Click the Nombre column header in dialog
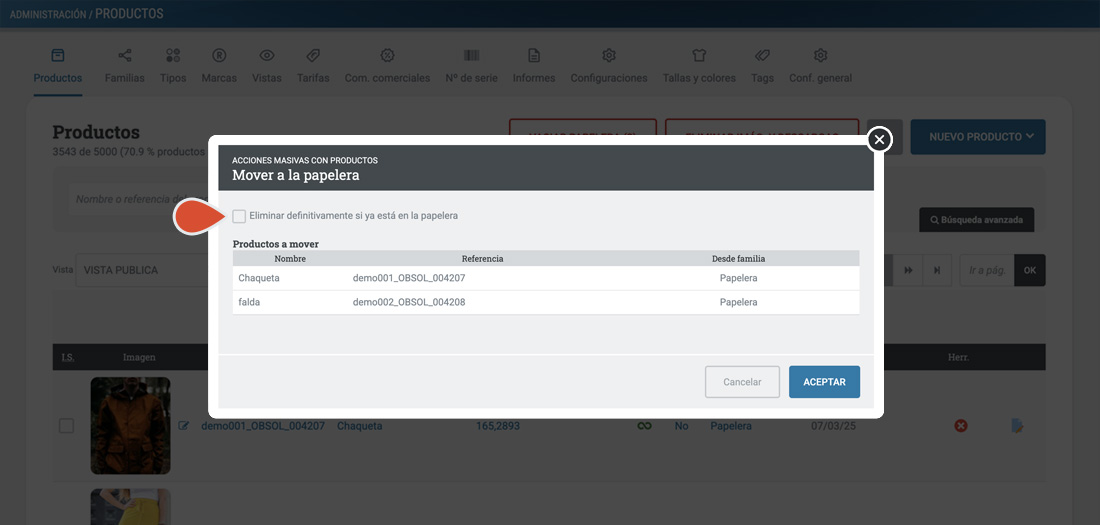 290,258
